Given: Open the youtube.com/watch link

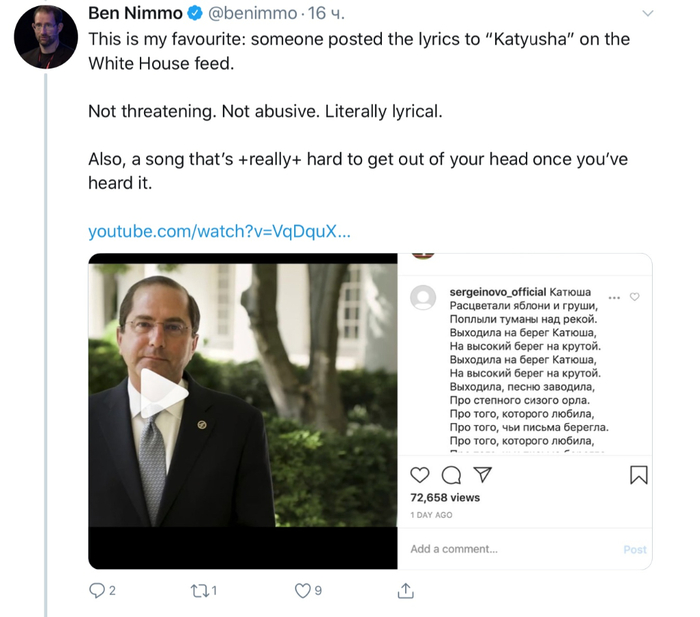Looking at the screenshot, I should click(219, 231).
